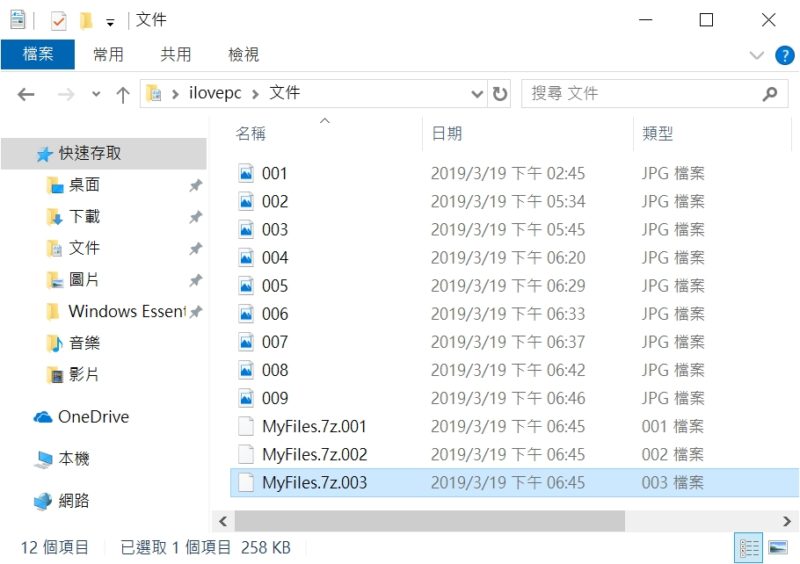Click the checkmark quick access toolbar icon

pos(59,21)
